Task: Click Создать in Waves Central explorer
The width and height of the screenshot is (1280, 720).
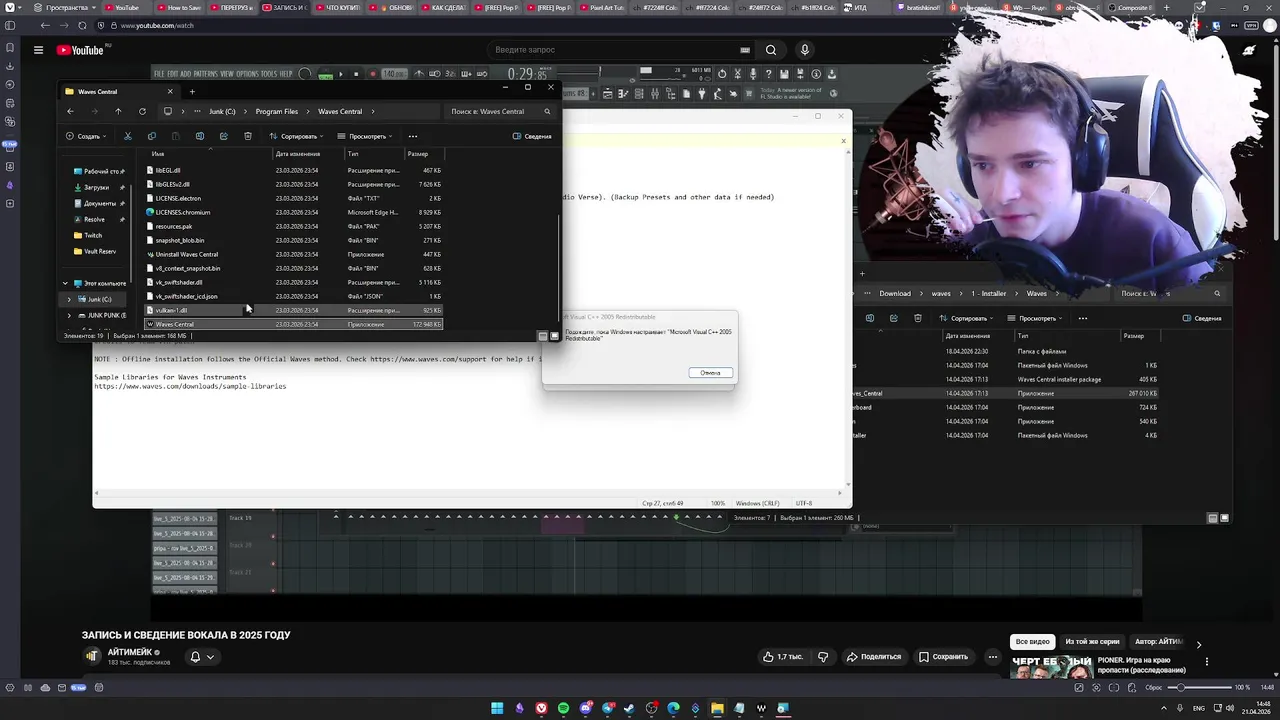Action: (85, 136)
